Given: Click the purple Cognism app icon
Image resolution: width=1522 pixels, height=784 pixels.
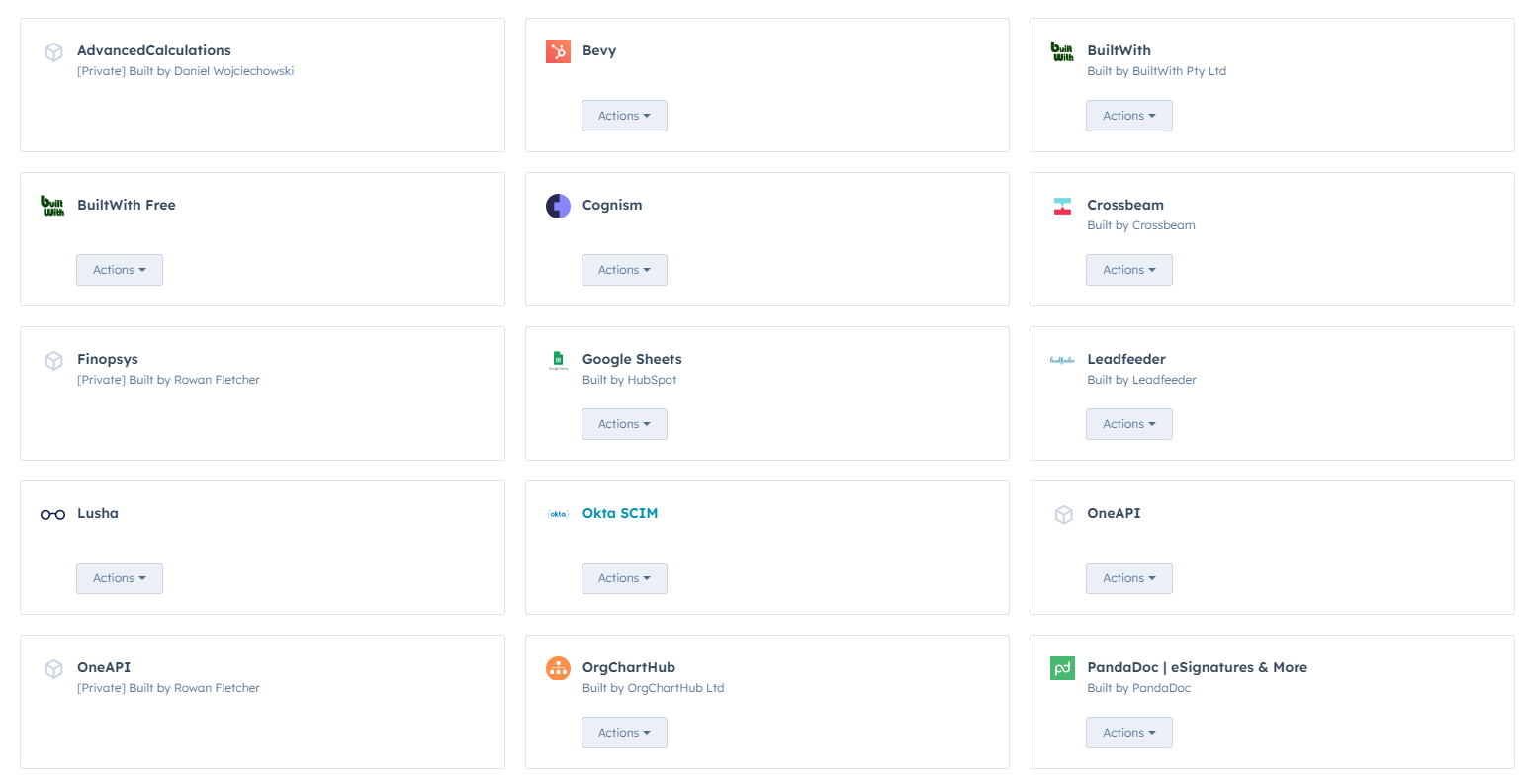Looking at the screenshot, I should (558, 206).
